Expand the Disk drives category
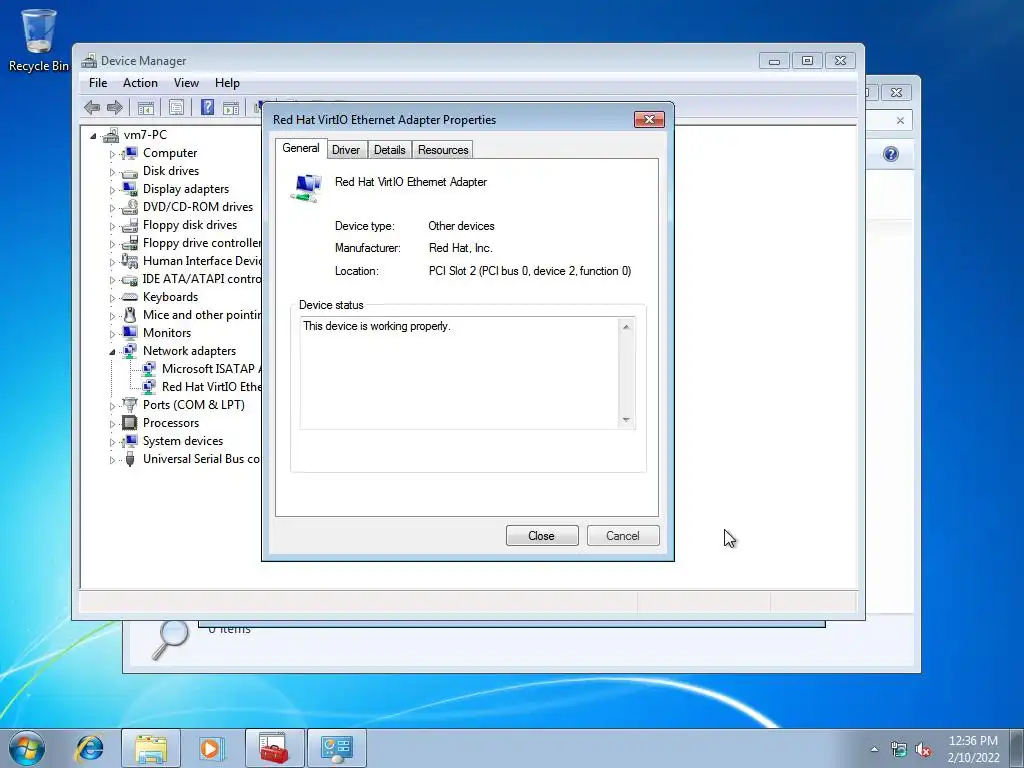The width and height of the screenshot is (1024, 768). (x=112, y=172)
